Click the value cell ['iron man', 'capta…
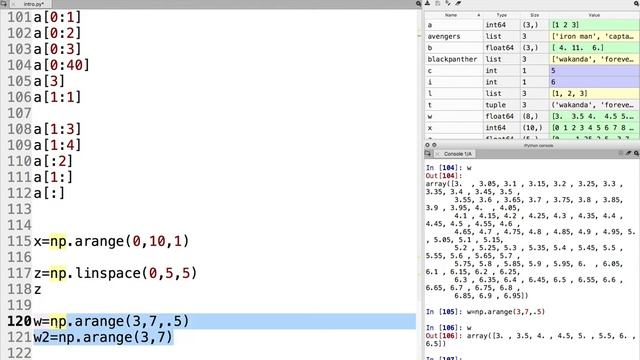 [594, 36]
